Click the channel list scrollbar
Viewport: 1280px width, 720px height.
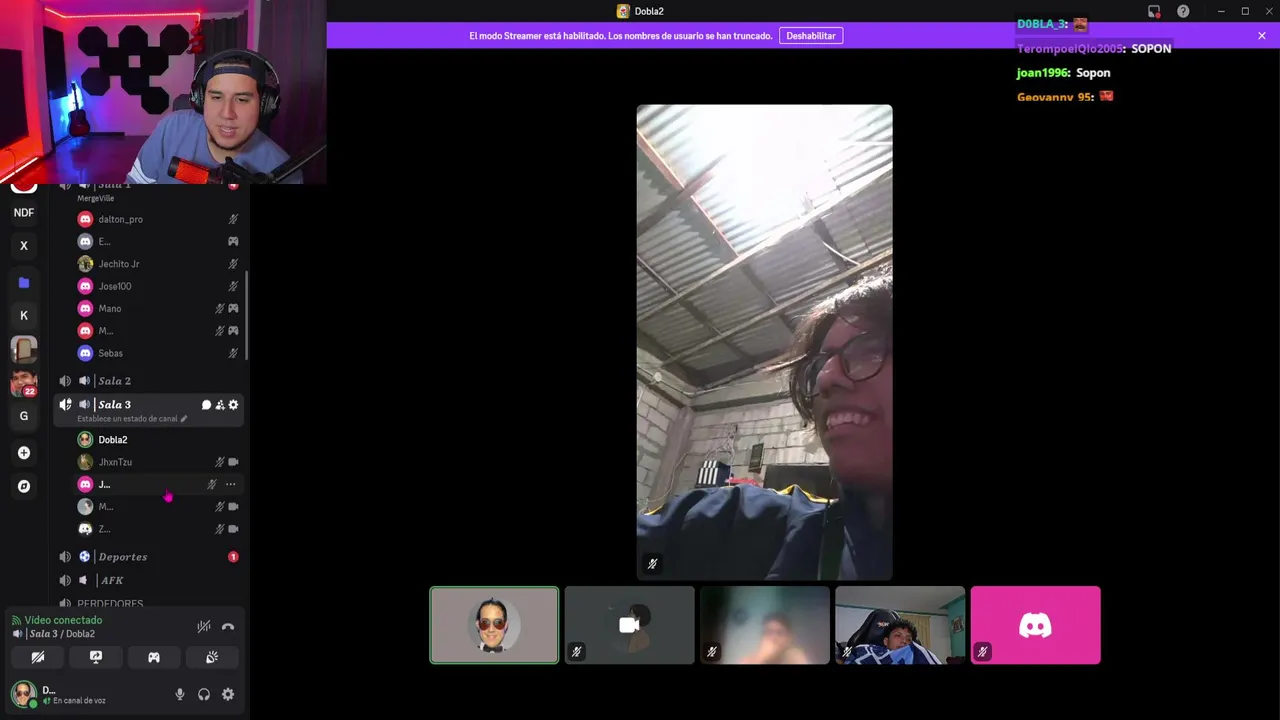(246, 316)
